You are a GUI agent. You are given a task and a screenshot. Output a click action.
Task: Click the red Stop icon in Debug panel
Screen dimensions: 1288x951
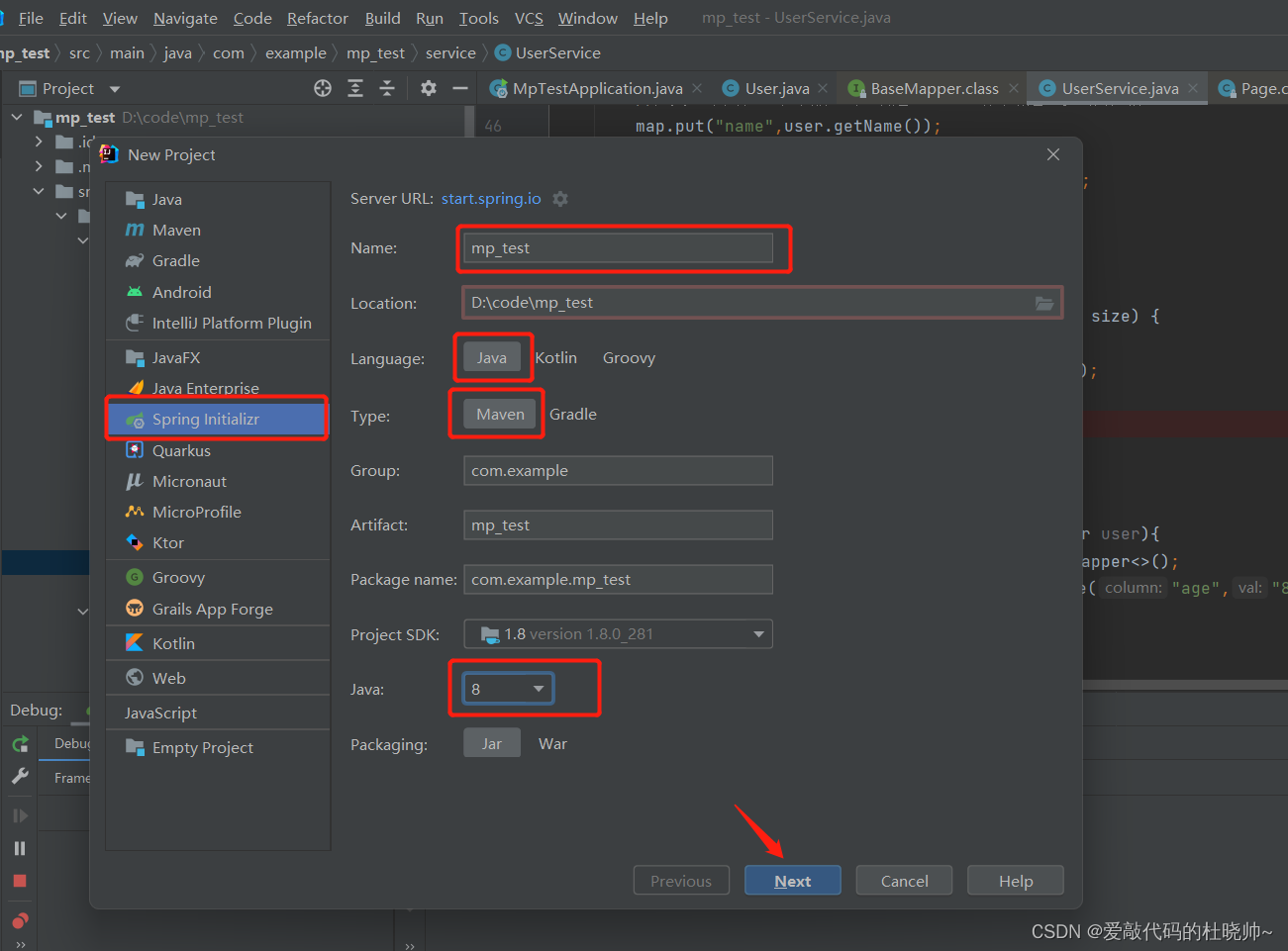pos(20,881)
